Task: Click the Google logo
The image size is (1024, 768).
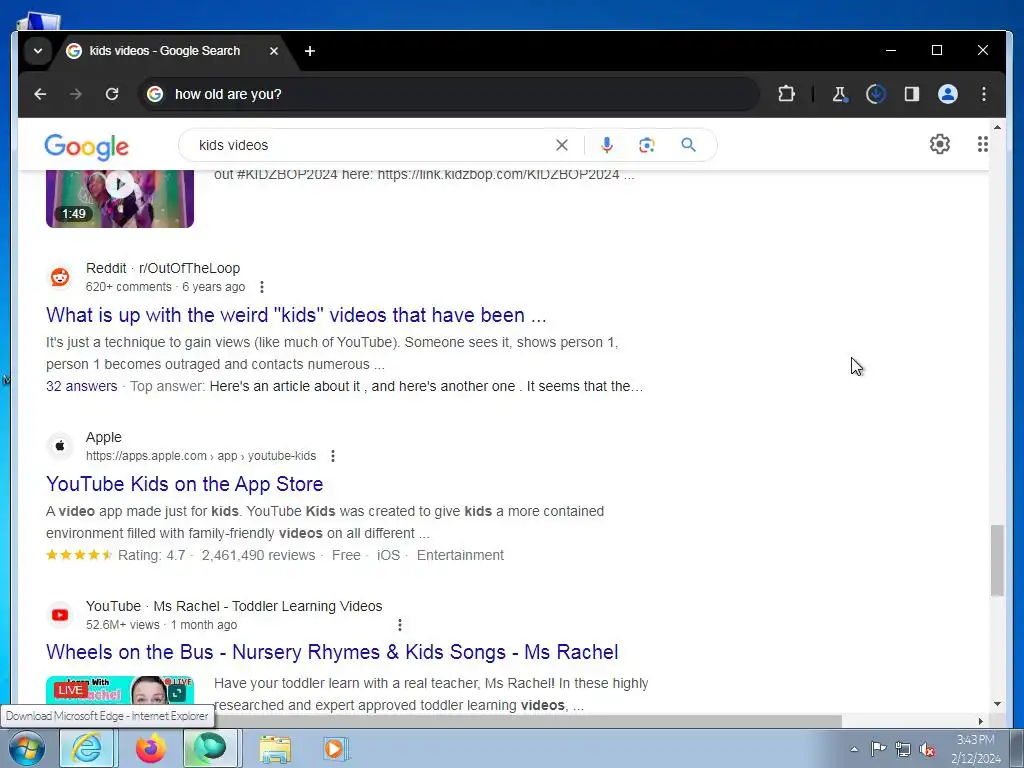Action: point(86,147)
